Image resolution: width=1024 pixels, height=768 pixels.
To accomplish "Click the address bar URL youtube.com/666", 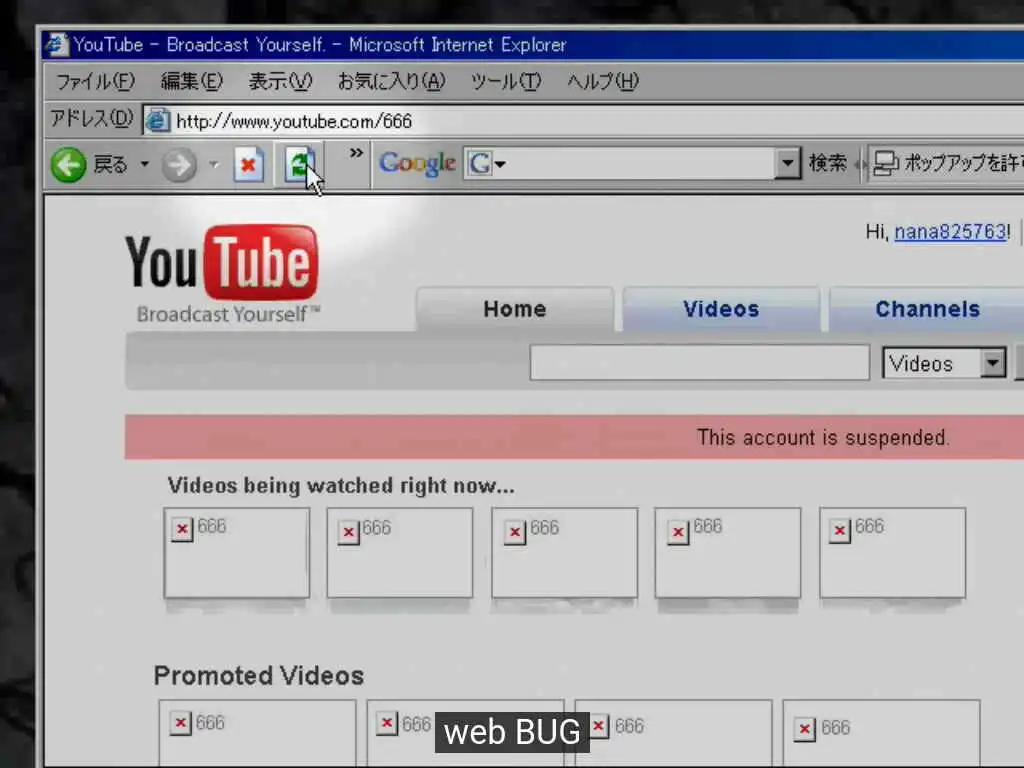I will [294, 121].
